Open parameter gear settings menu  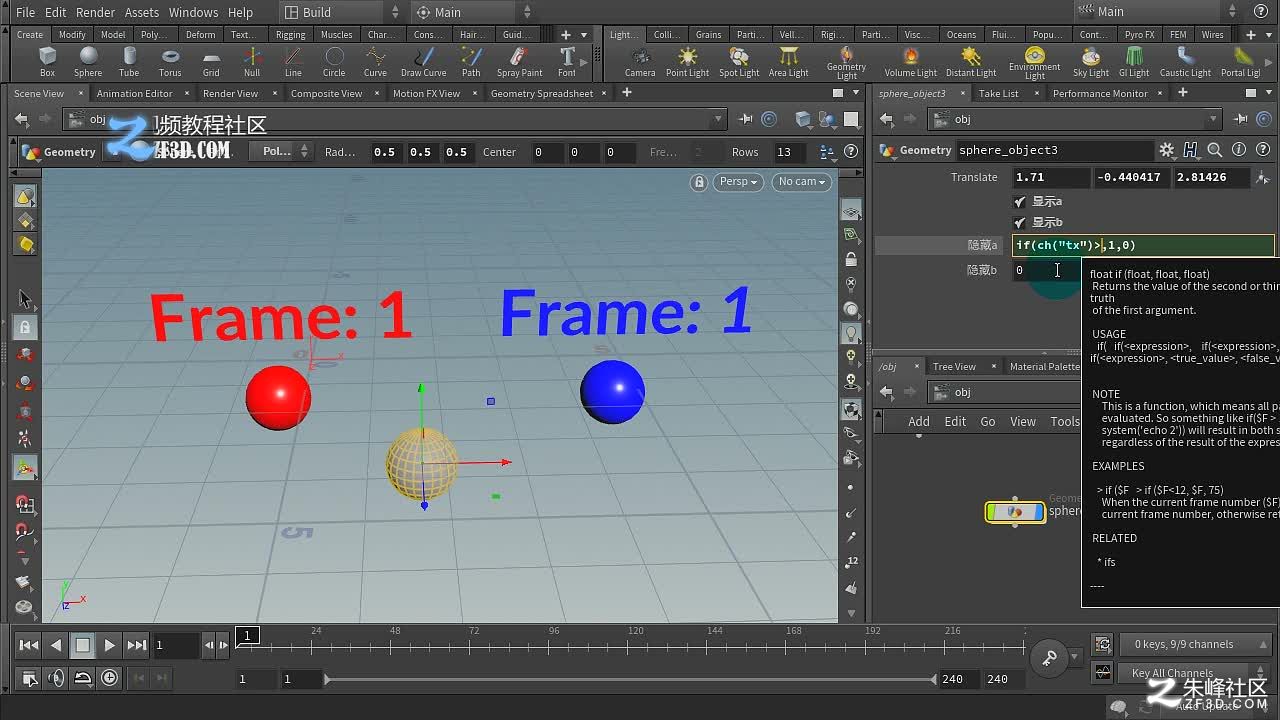coord(1166,150)
